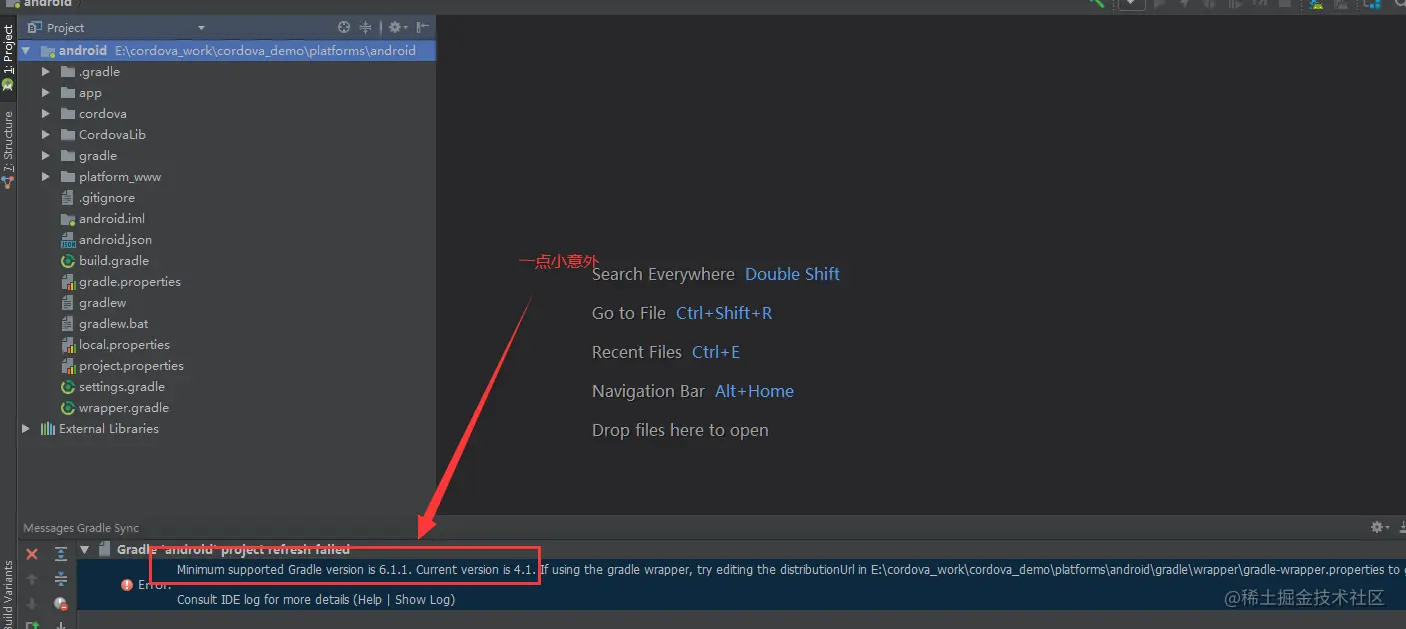Select local.properties file

coord(124,345)
